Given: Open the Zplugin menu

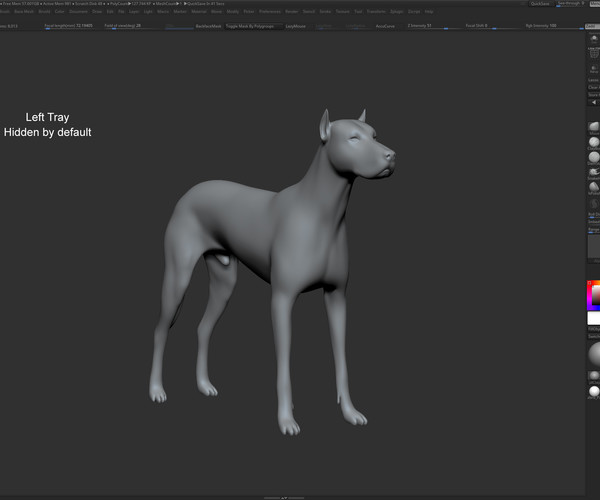Looking at the screenshot, I should click(396, 11).
